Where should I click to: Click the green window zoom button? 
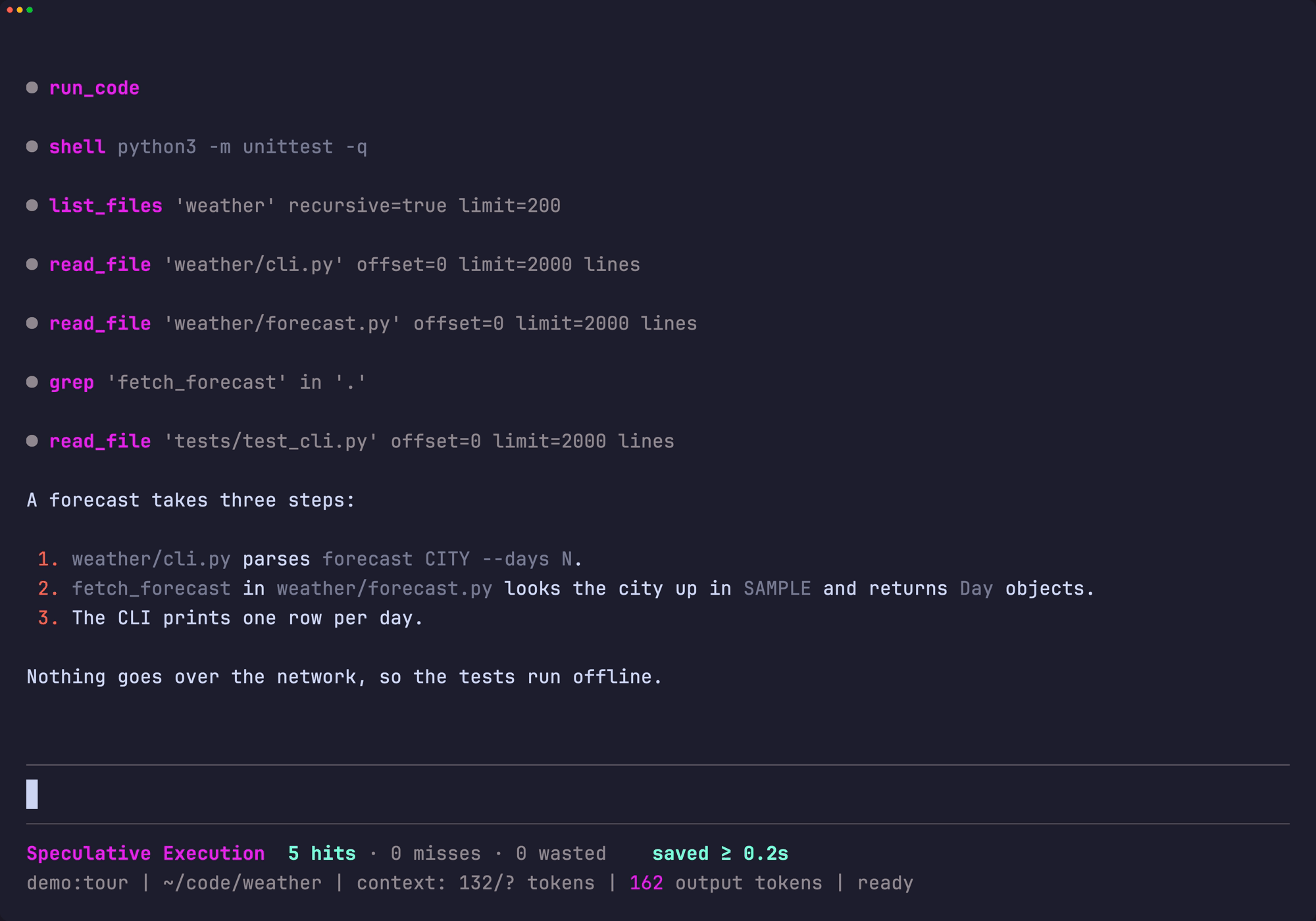[30, 10]
